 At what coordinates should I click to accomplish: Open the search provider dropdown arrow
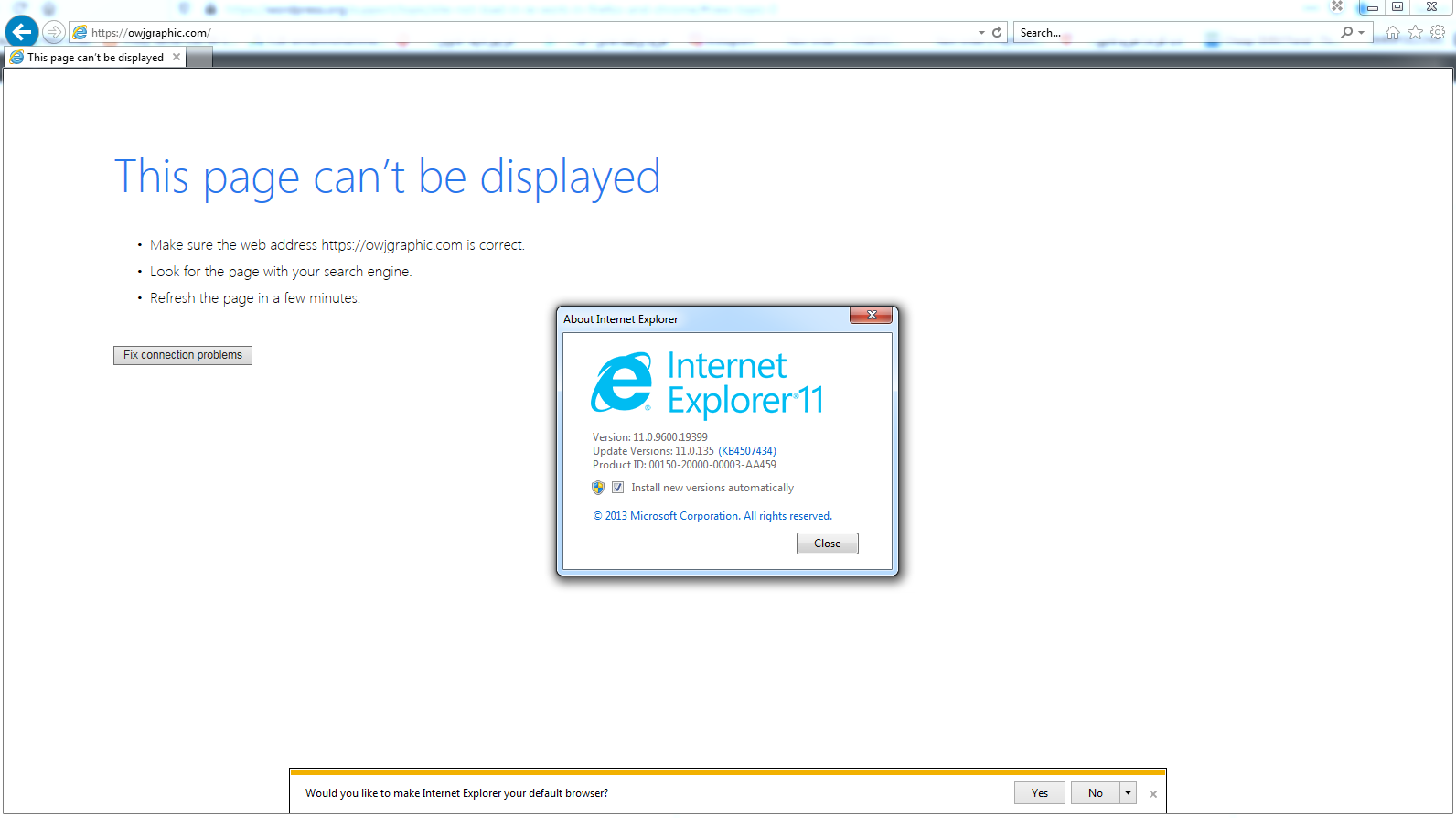coord(1361,32)
